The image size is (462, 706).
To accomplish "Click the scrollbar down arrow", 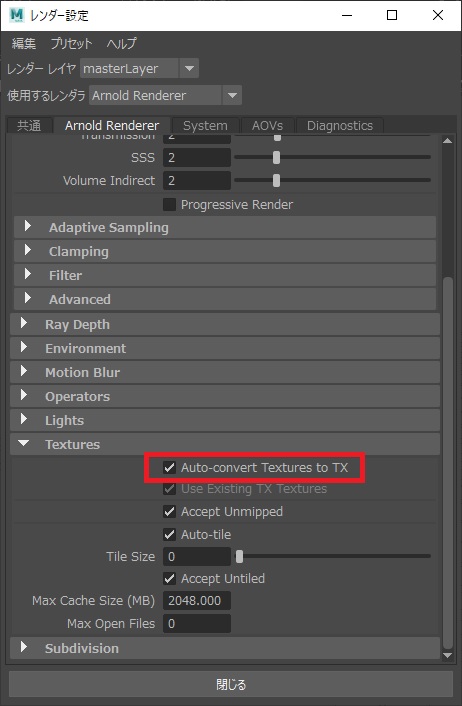I will pyautogui.click(x=447, y=655).
